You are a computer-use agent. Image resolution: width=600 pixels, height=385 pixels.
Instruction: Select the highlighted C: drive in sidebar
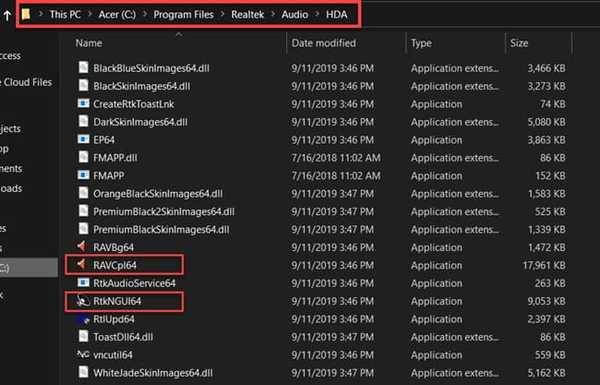(29, 267)
